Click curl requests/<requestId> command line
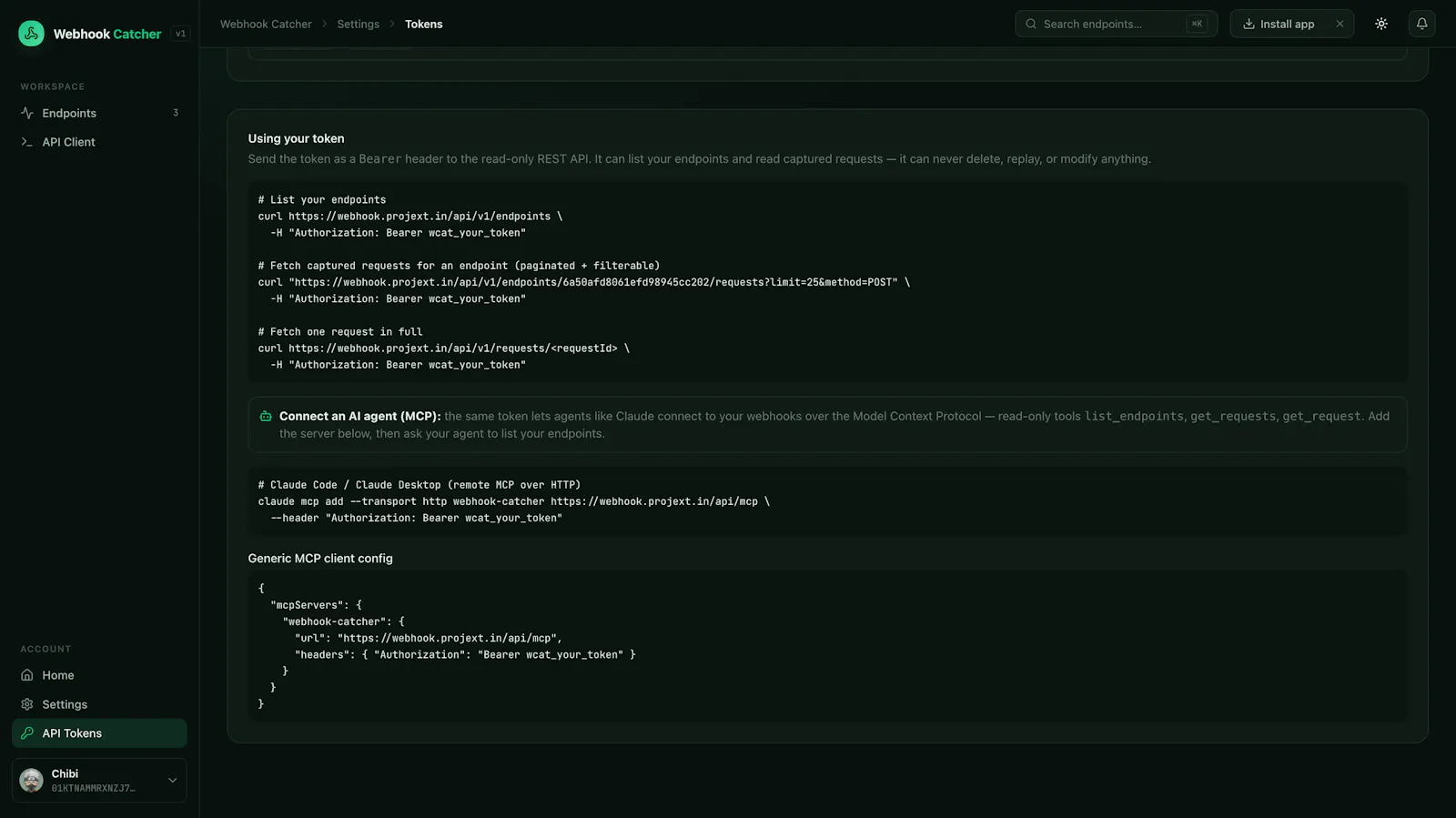Image resolution: width=1456 pixels, height=818 pixels. 444,348
